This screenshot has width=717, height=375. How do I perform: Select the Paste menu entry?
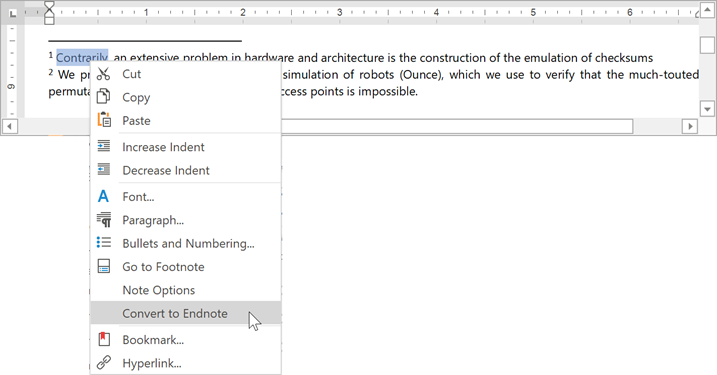click(x=186, y=121)
